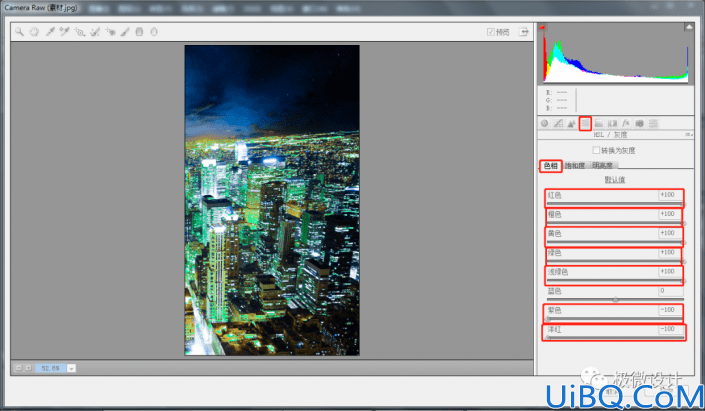The width and height of the screenshot is (705, 411).
Task: Click the 浅绿色 hue slider track
Action: click(x=615, y=281)
